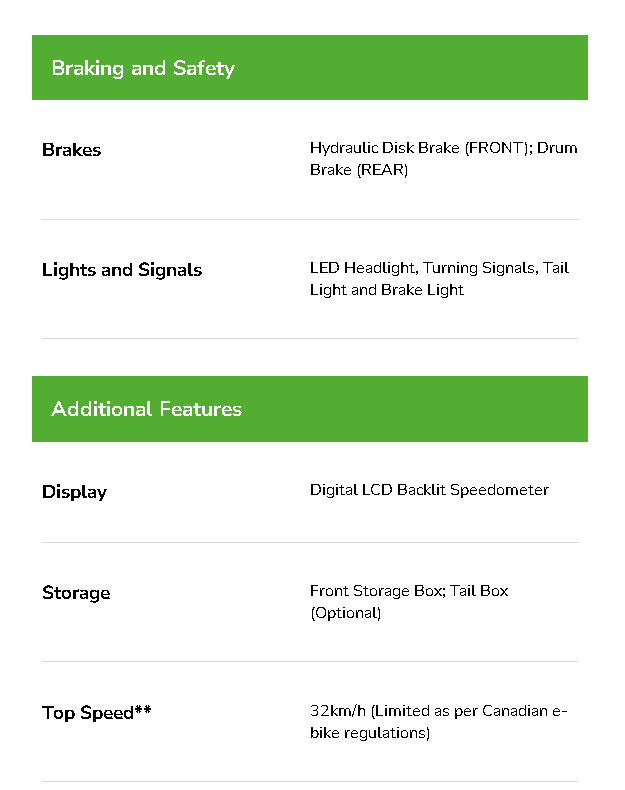Click the Turning Signals words
625x790 pixels.
(x=480, y=268)
